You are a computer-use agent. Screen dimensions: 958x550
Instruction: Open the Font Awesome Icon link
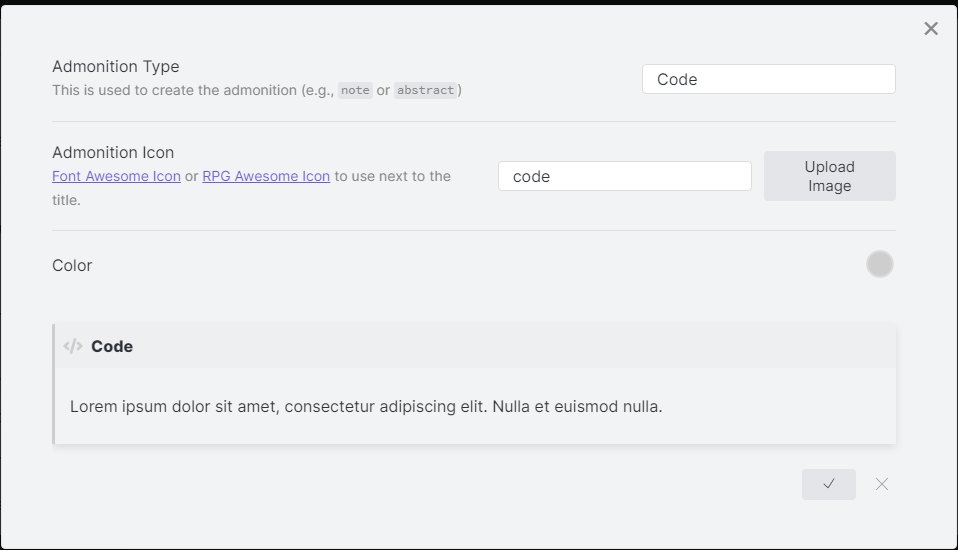(116, 176)
